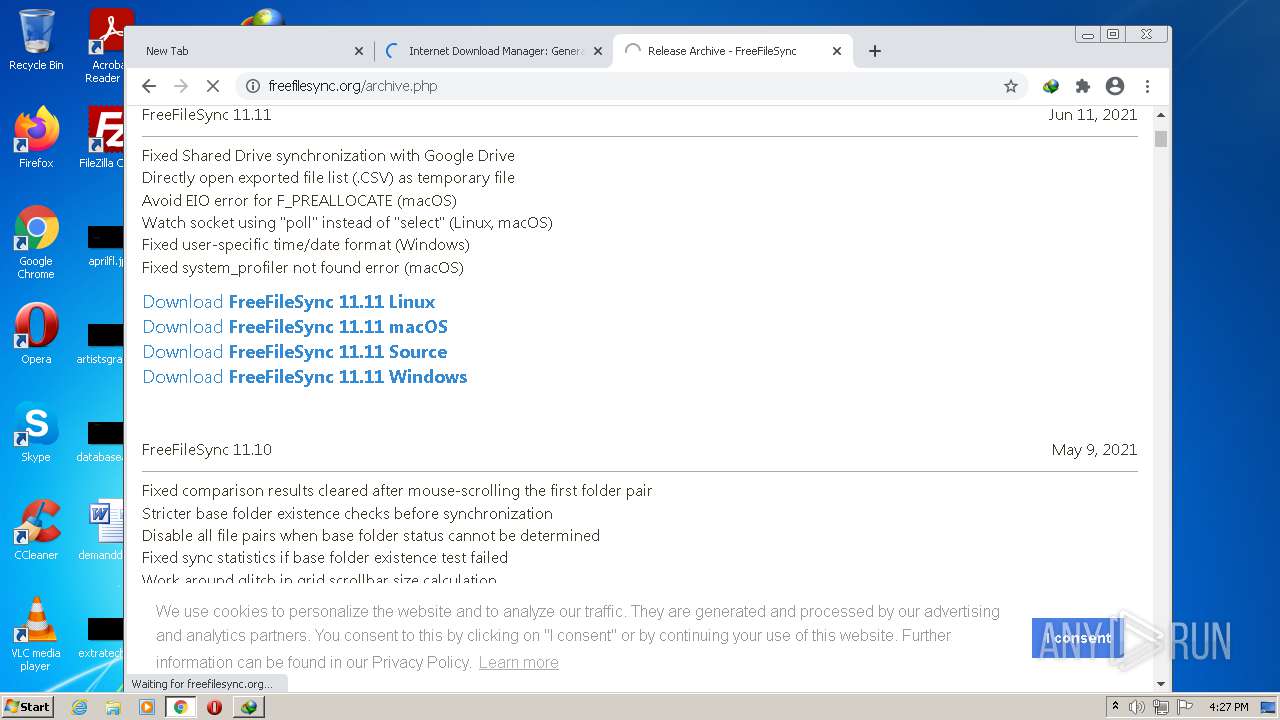Open Opera taskbar button
1280x720 pixels.
(214, 707)
